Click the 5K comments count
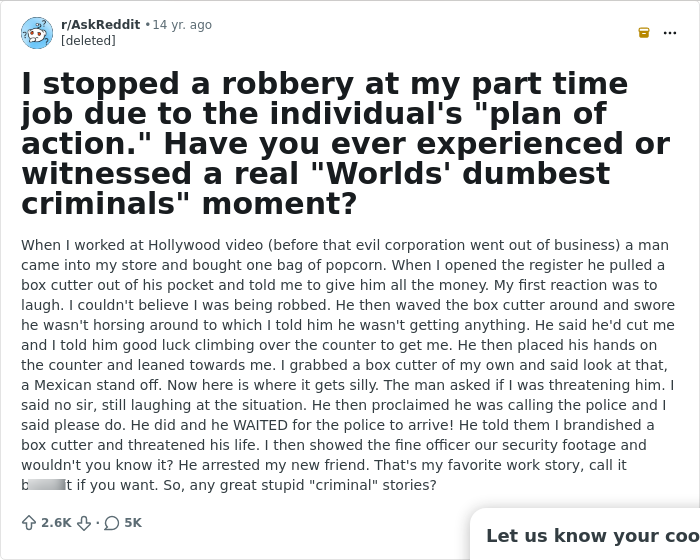Image resolution: width=700 pixels, height=560 pixels. click(x=133, y=523)
